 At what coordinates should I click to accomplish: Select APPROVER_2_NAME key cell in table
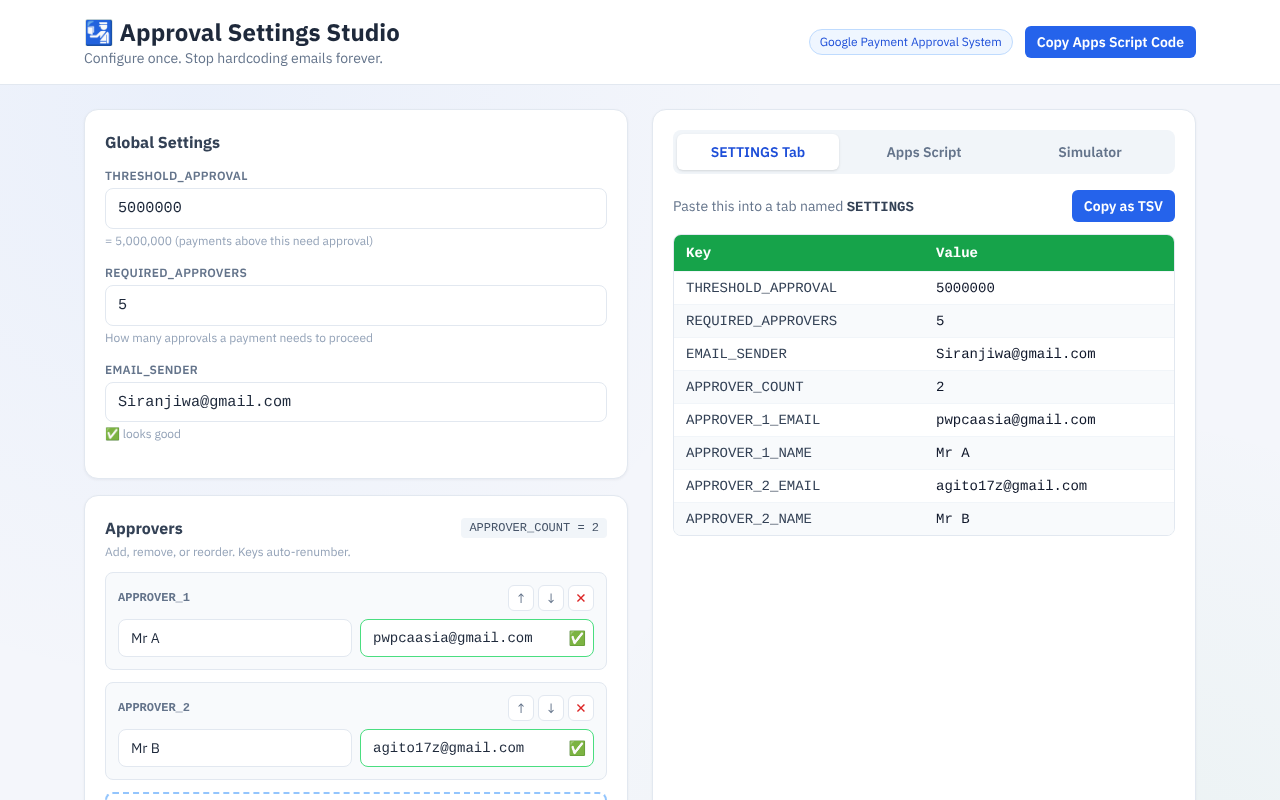799,519
